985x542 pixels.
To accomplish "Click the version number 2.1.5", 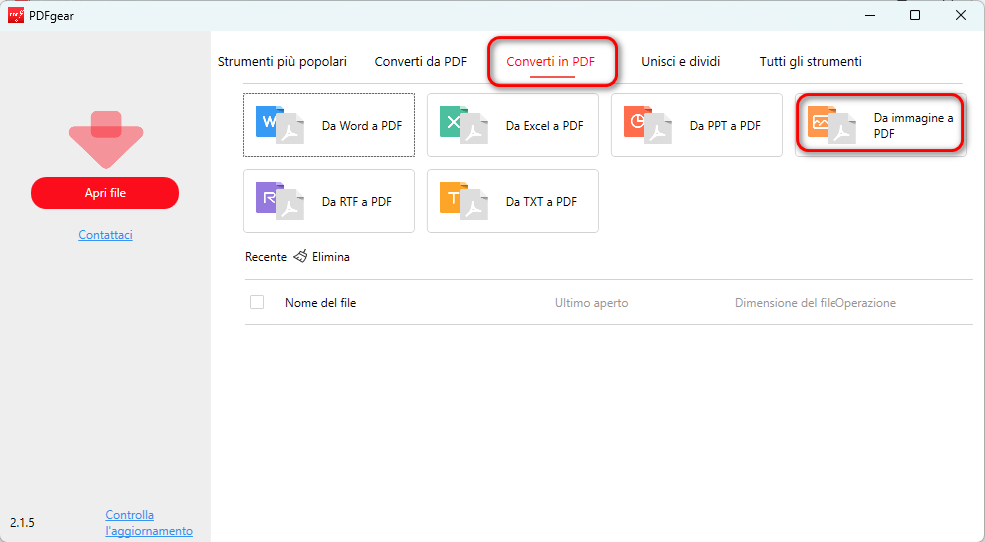I will click(x=23, y=523).
